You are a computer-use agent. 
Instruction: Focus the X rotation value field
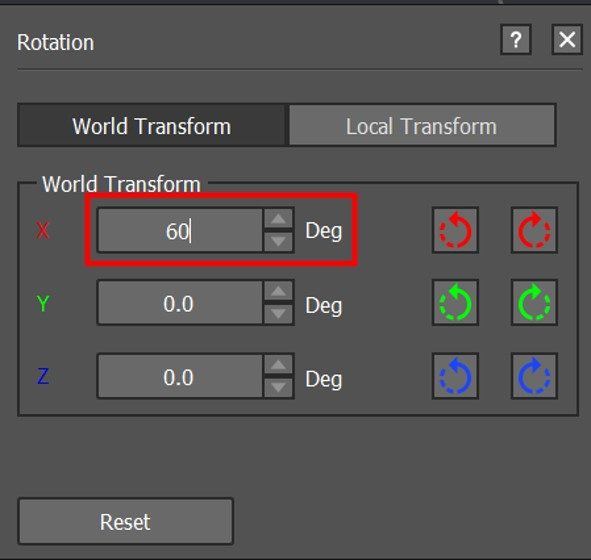click(180, 230)
